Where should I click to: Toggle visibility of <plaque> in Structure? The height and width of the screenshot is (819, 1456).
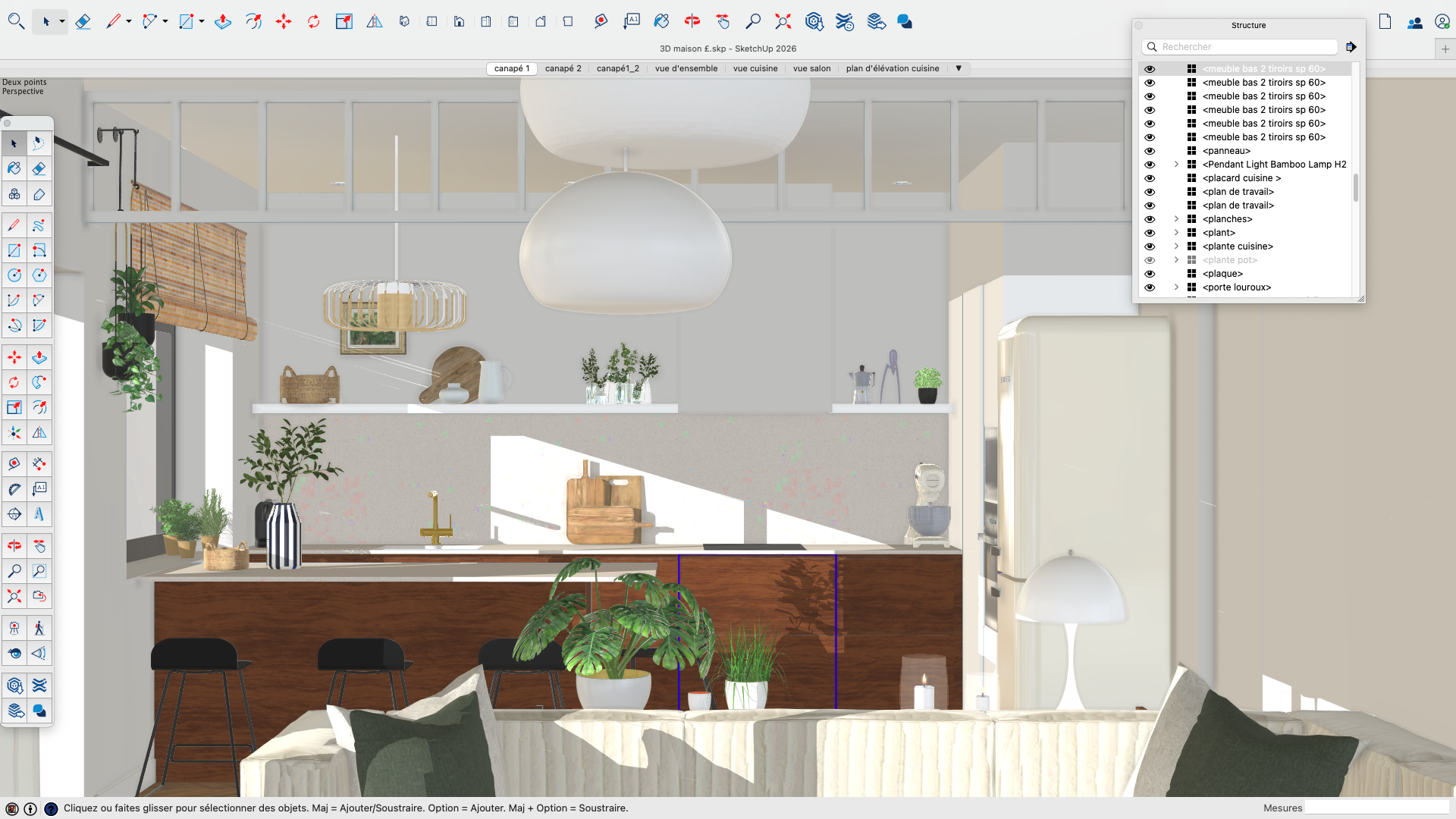(1150, 273)
